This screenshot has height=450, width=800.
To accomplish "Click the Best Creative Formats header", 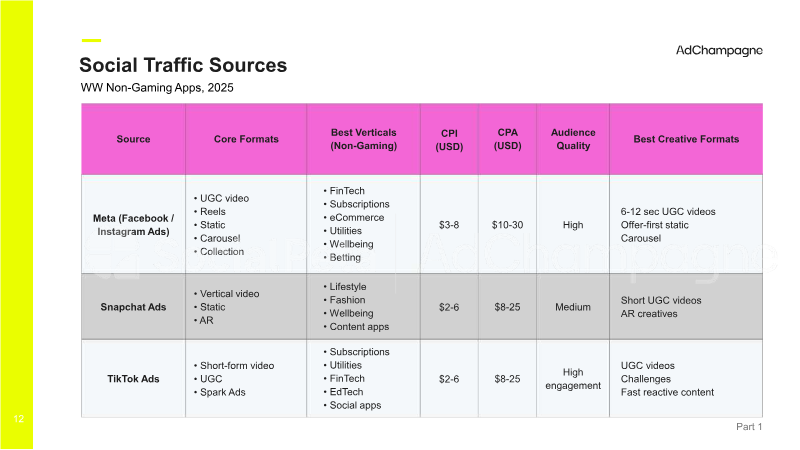I will (686, 139).
